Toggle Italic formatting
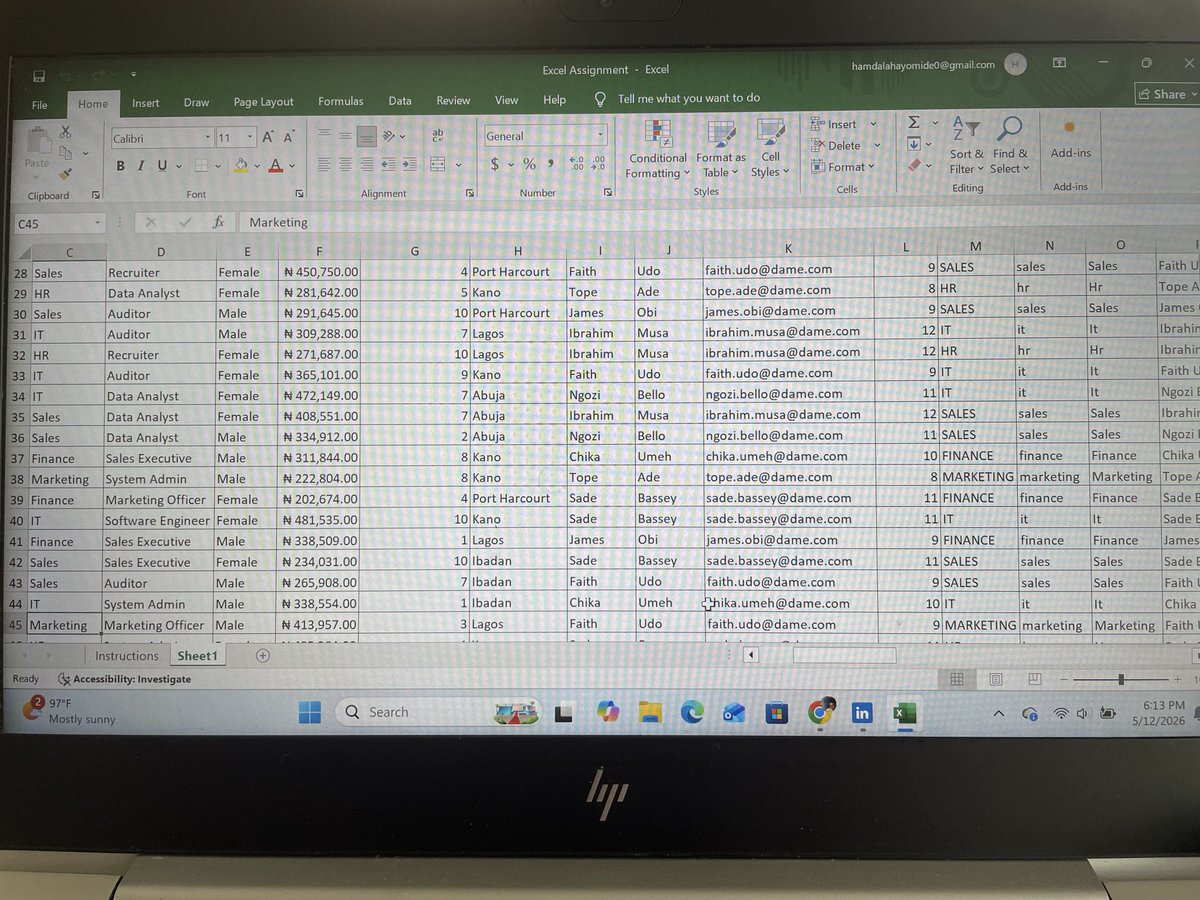The image size is (1200, 900). 141,165
